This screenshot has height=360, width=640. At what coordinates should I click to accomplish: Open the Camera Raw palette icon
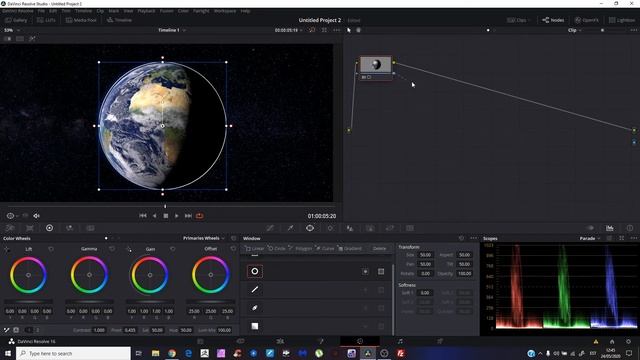point(10,228)
